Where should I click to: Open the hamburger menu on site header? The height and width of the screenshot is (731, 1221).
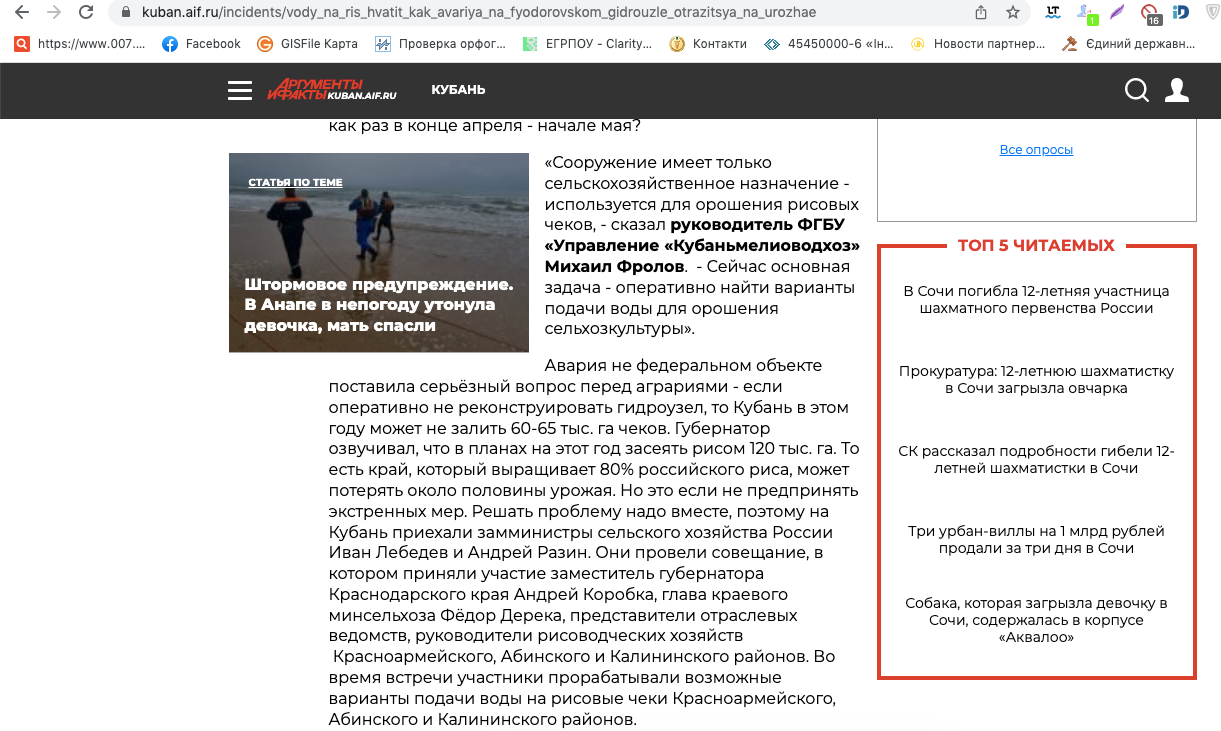[x=240, y=91]
